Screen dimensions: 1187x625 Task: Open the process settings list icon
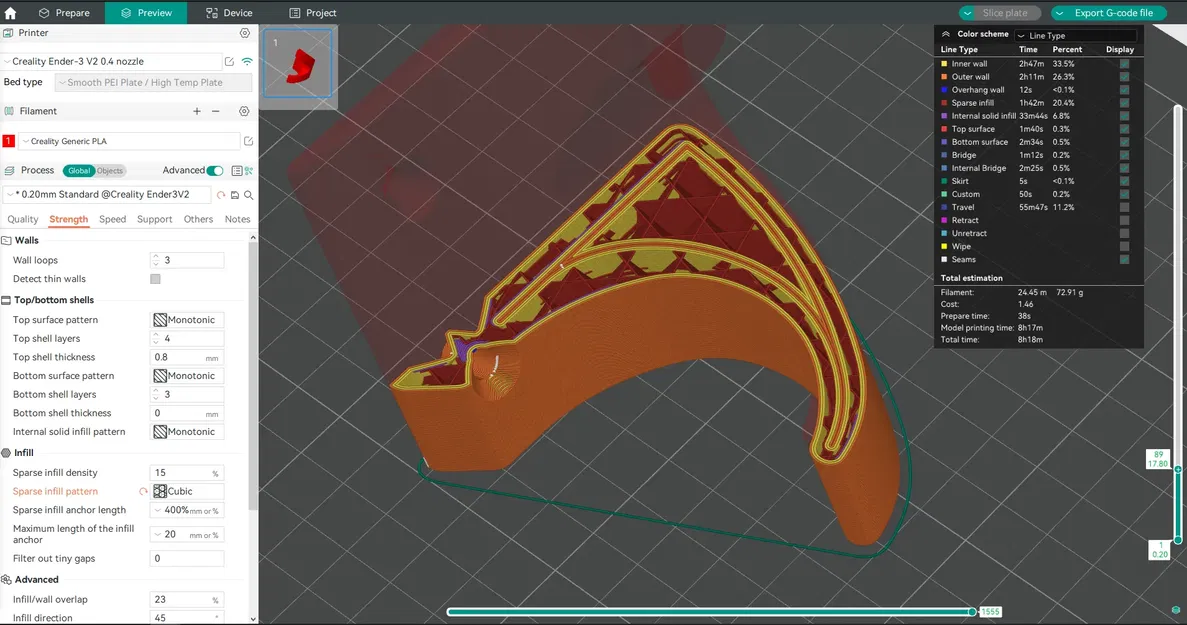[237, 171]
